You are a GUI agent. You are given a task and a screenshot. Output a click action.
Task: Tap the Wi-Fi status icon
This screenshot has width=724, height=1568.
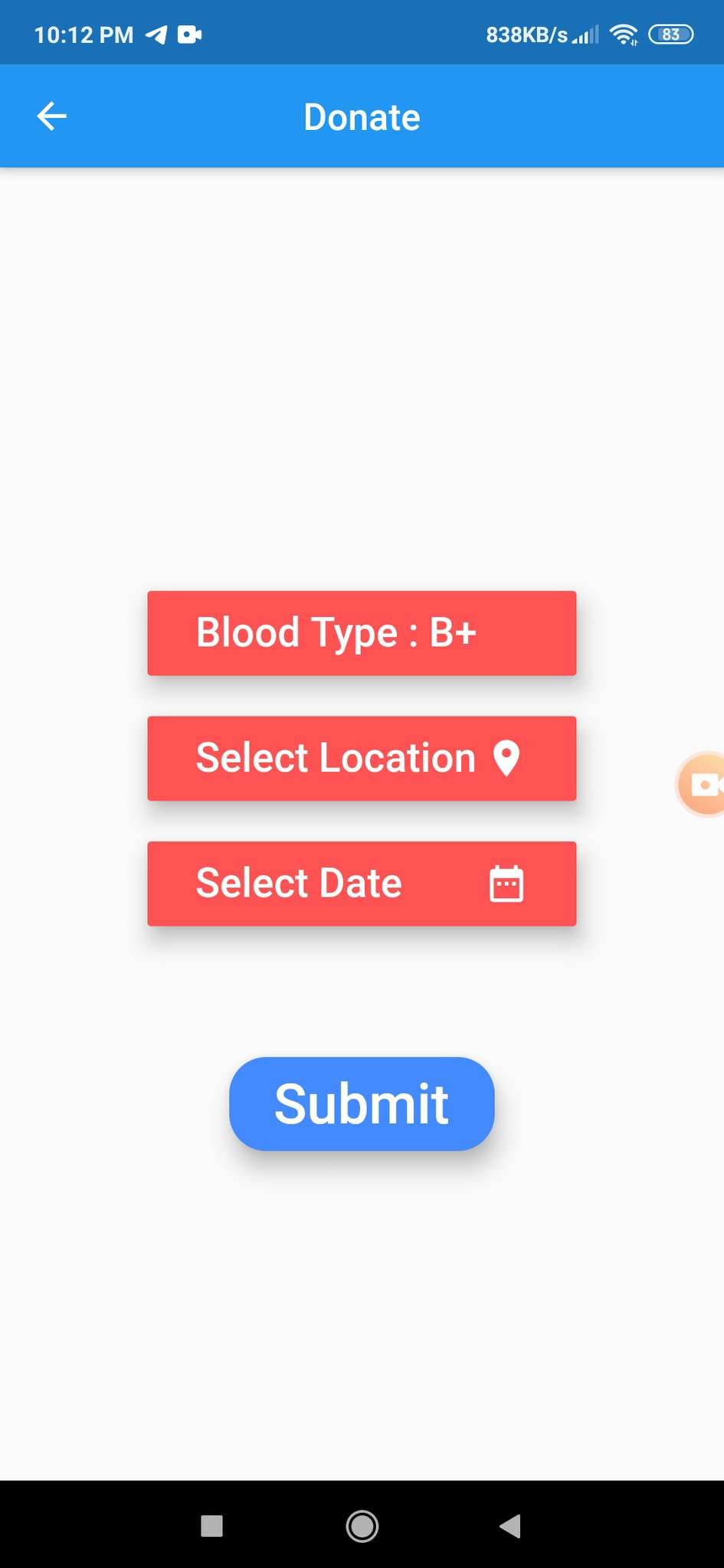[x=624, y=34]
